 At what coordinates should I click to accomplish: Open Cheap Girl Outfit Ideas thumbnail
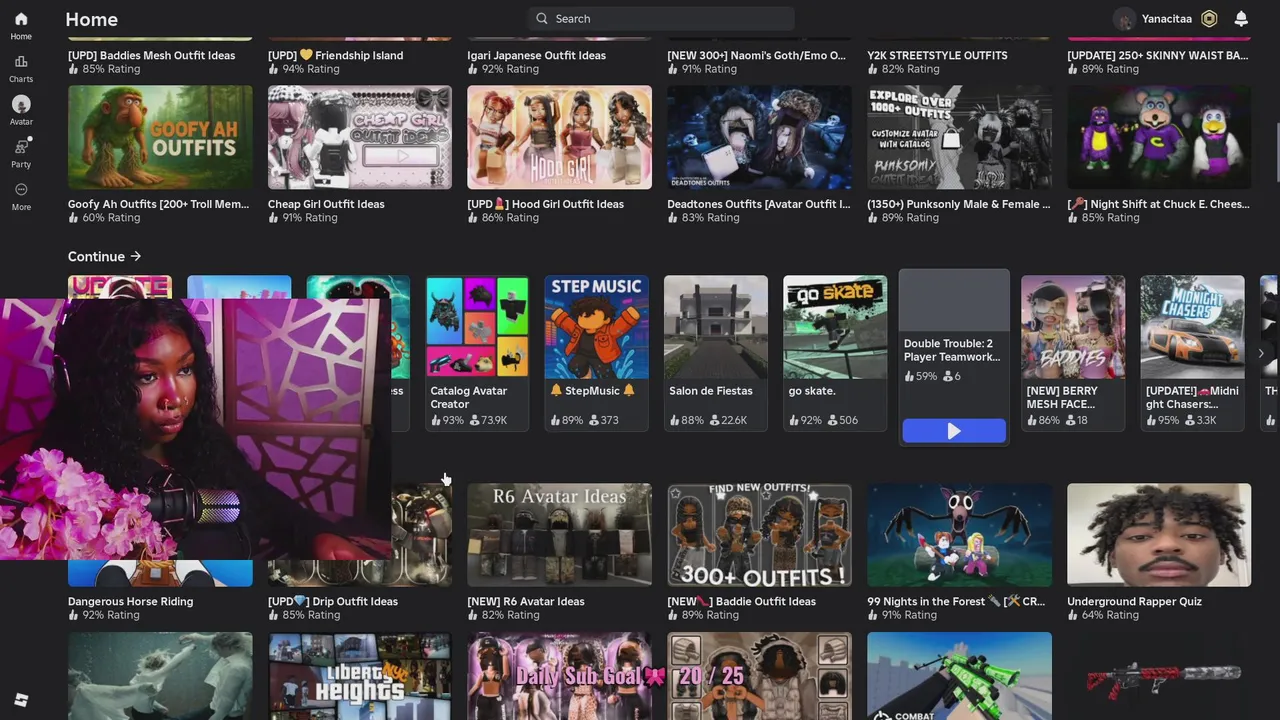tap(360, 137)
